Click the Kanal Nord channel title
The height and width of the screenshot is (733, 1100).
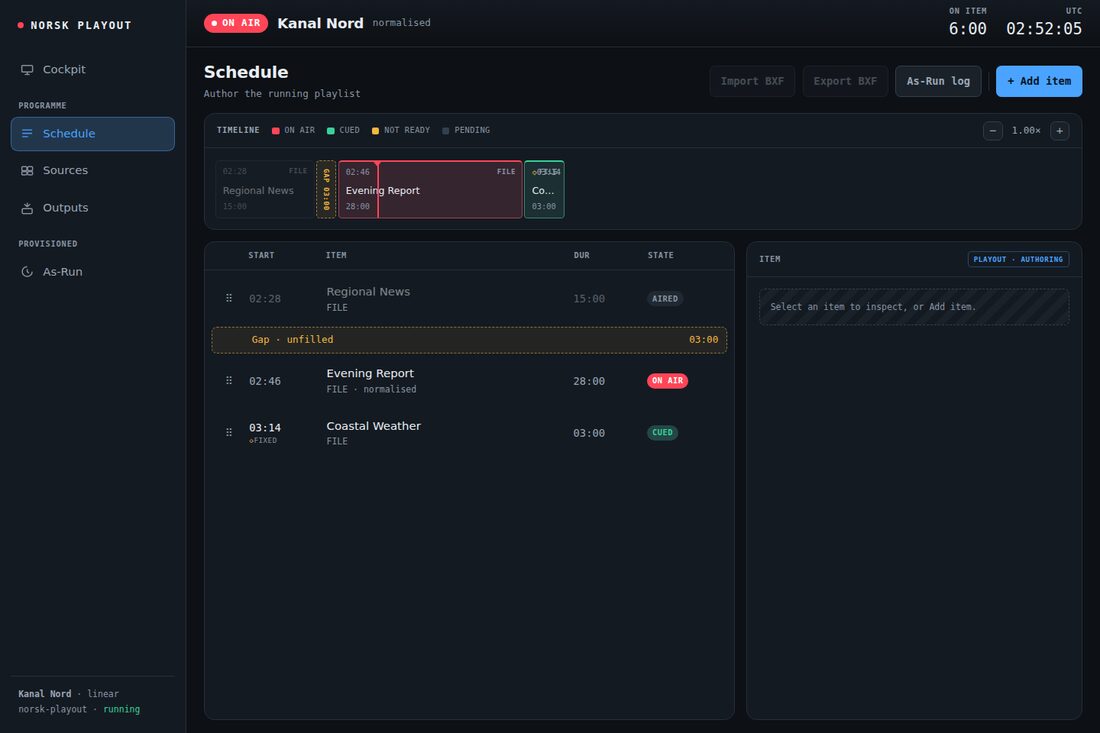pos(321,23)
